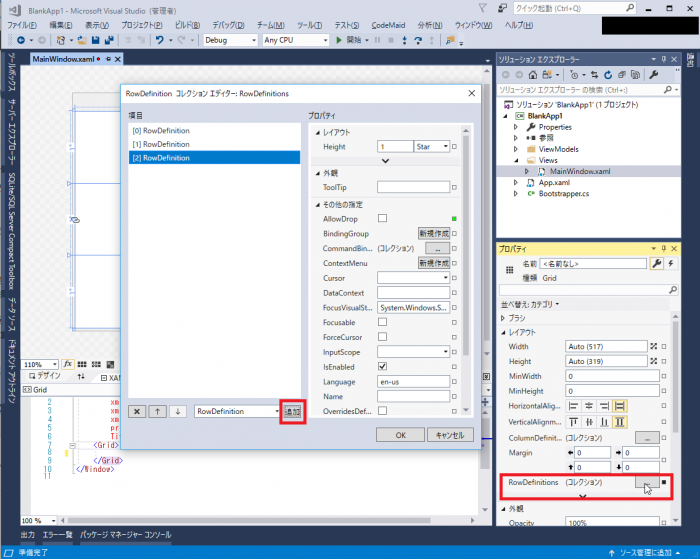The height and width of the screenshot is (559, 700).
Task: Switch to the MainWindow.xaml tab
Action: click(66, 59)
